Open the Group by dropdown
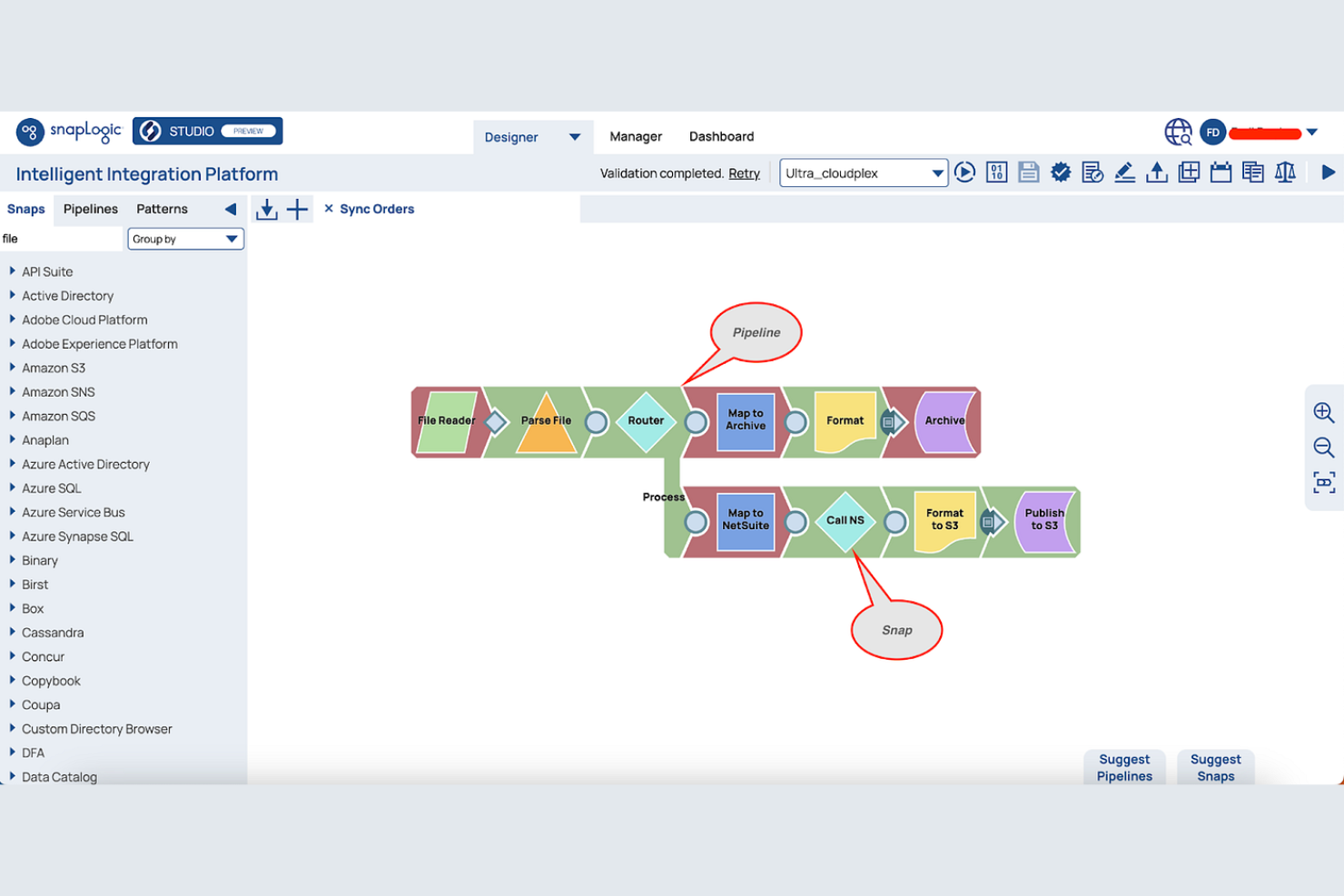The width and height of the screenshot is (1344, 896). click(185, 239)
